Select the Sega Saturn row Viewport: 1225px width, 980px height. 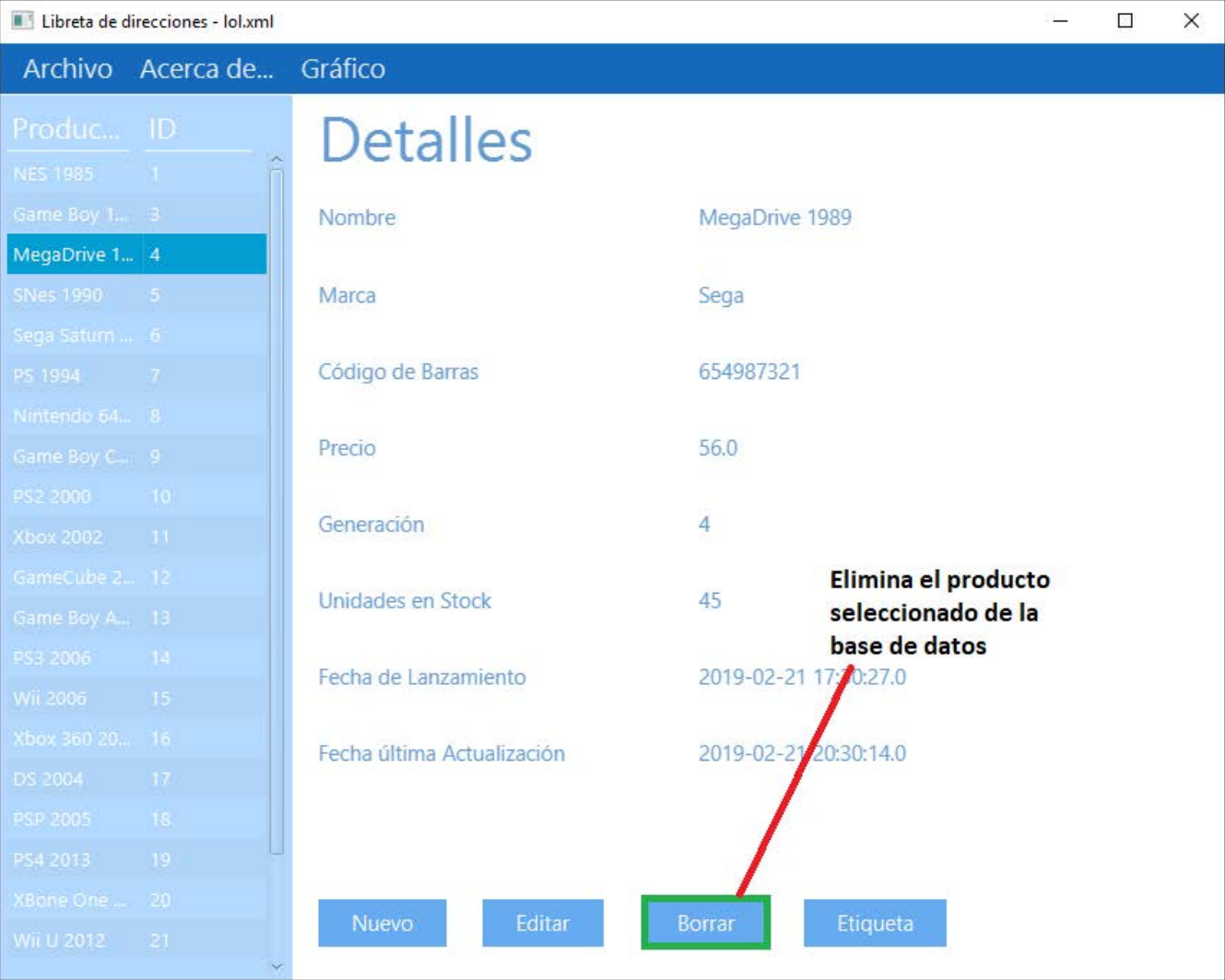(x=136, y=336)
